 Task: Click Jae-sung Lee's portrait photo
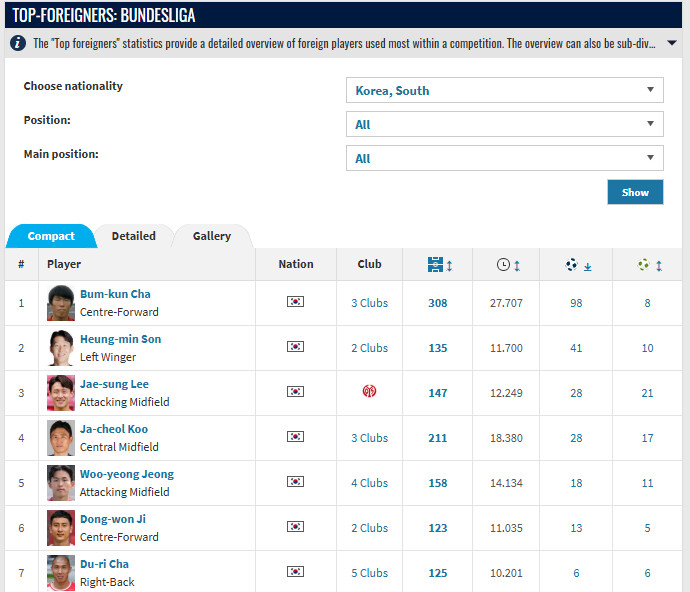point(61,393)
